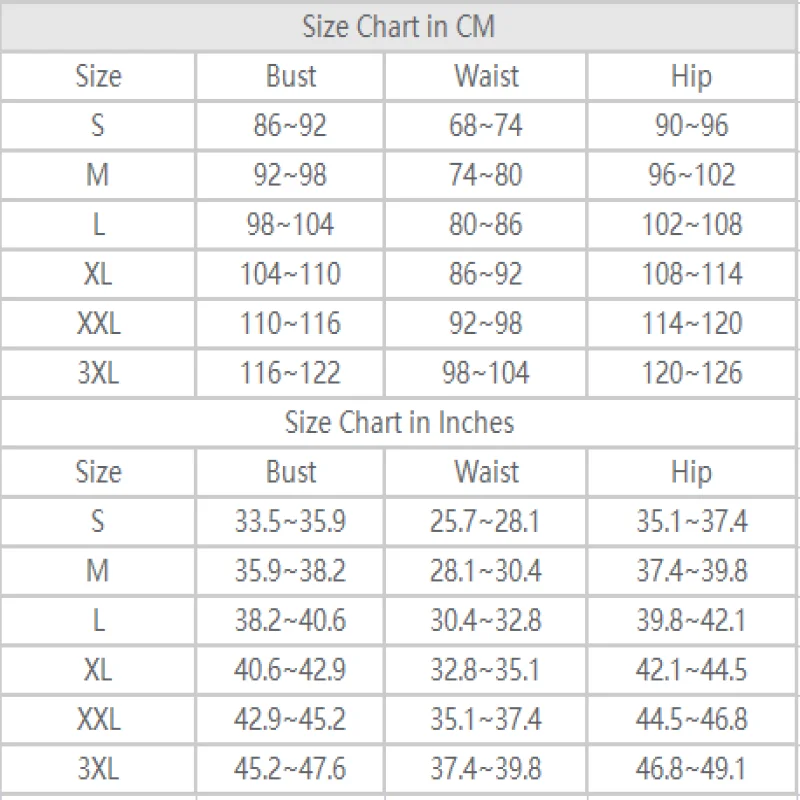Select the 114~120 hip cell

(x=692, y=324)
